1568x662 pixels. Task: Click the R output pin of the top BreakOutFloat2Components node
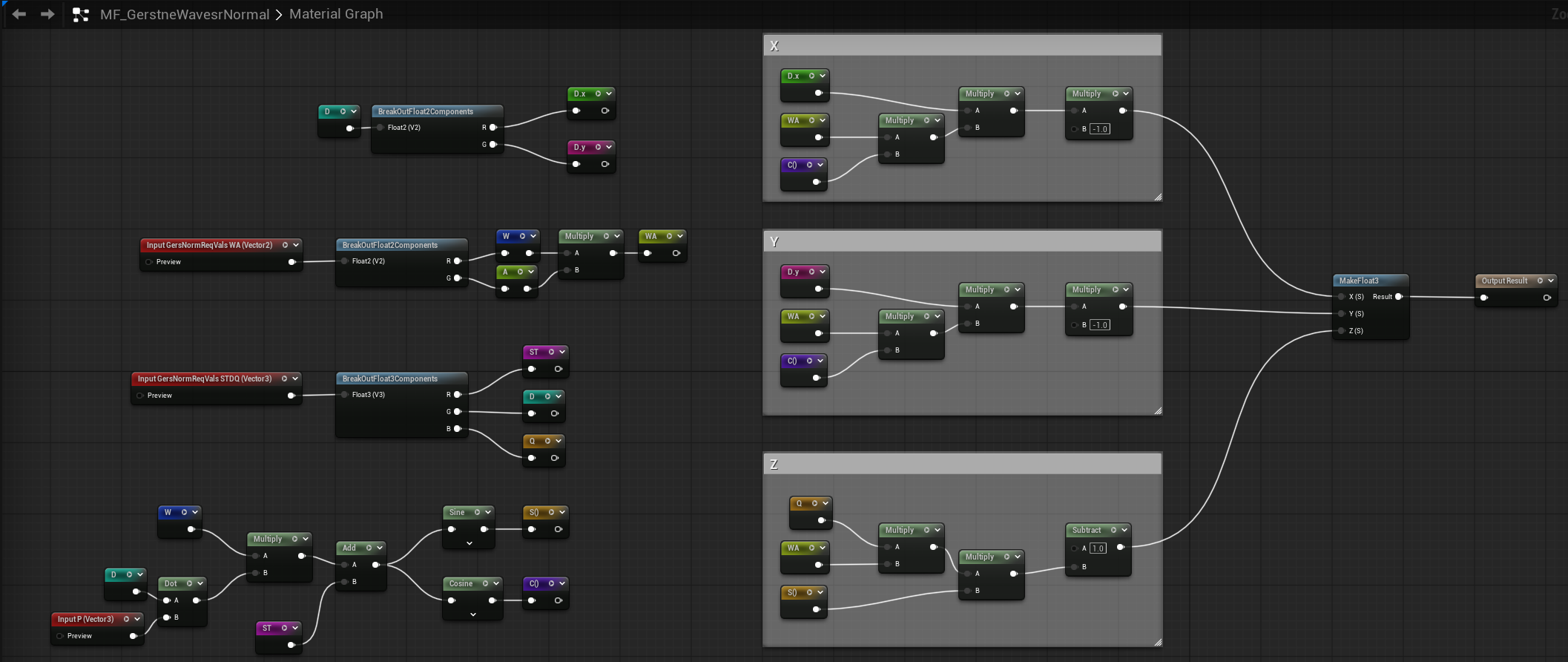[493, 128]
